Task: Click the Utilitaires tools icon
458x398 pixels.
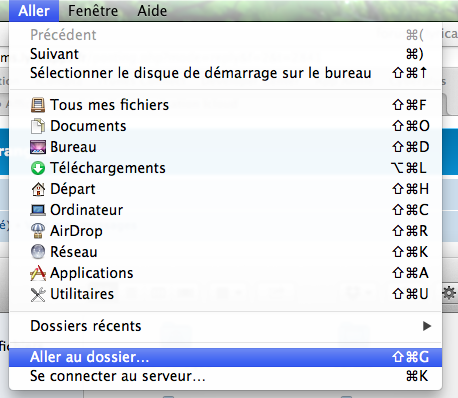Action: tap(38, 294)
